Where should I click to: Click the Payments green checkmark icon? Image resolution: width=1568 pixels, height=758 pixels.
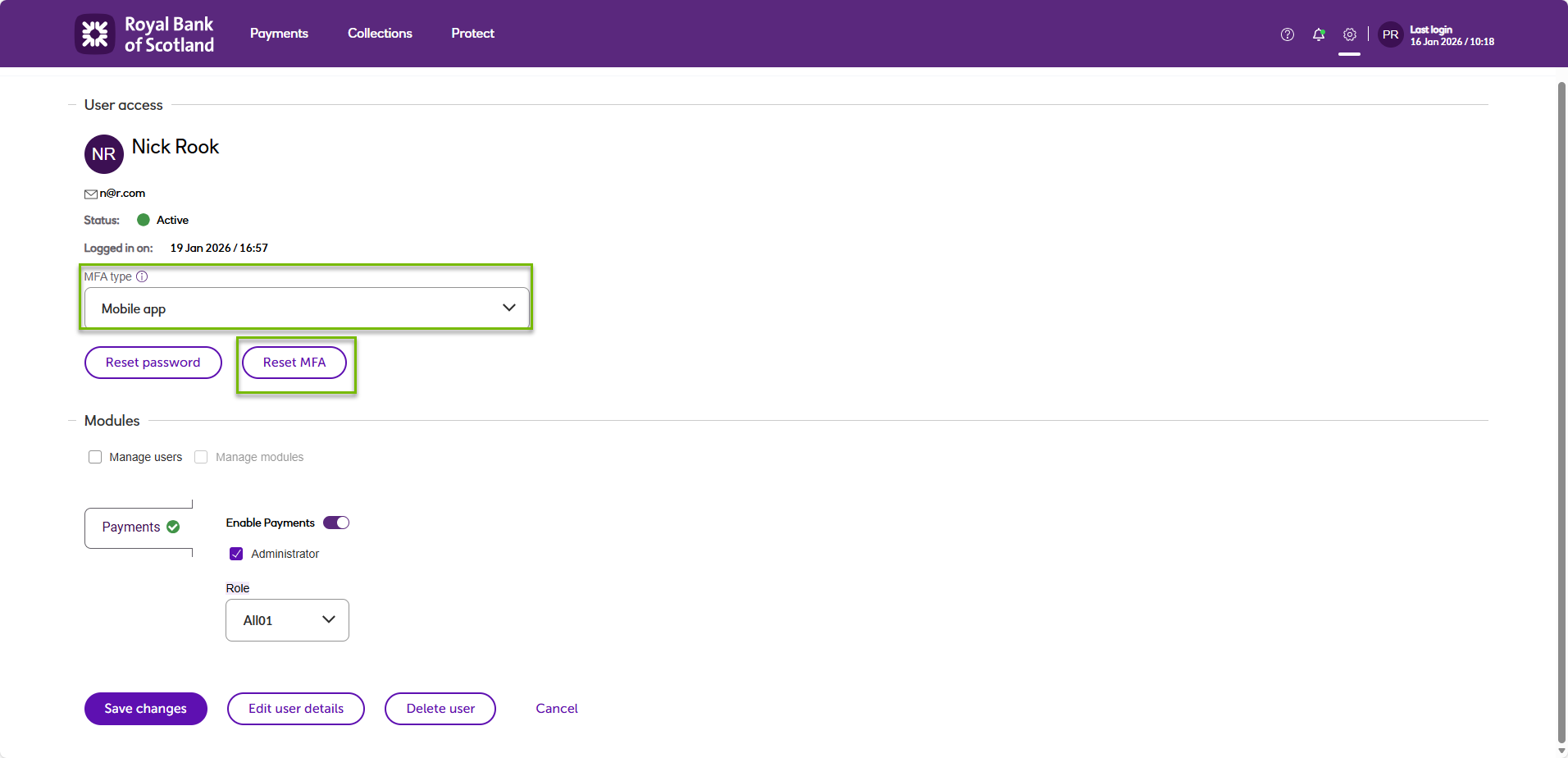coord(173,527)
